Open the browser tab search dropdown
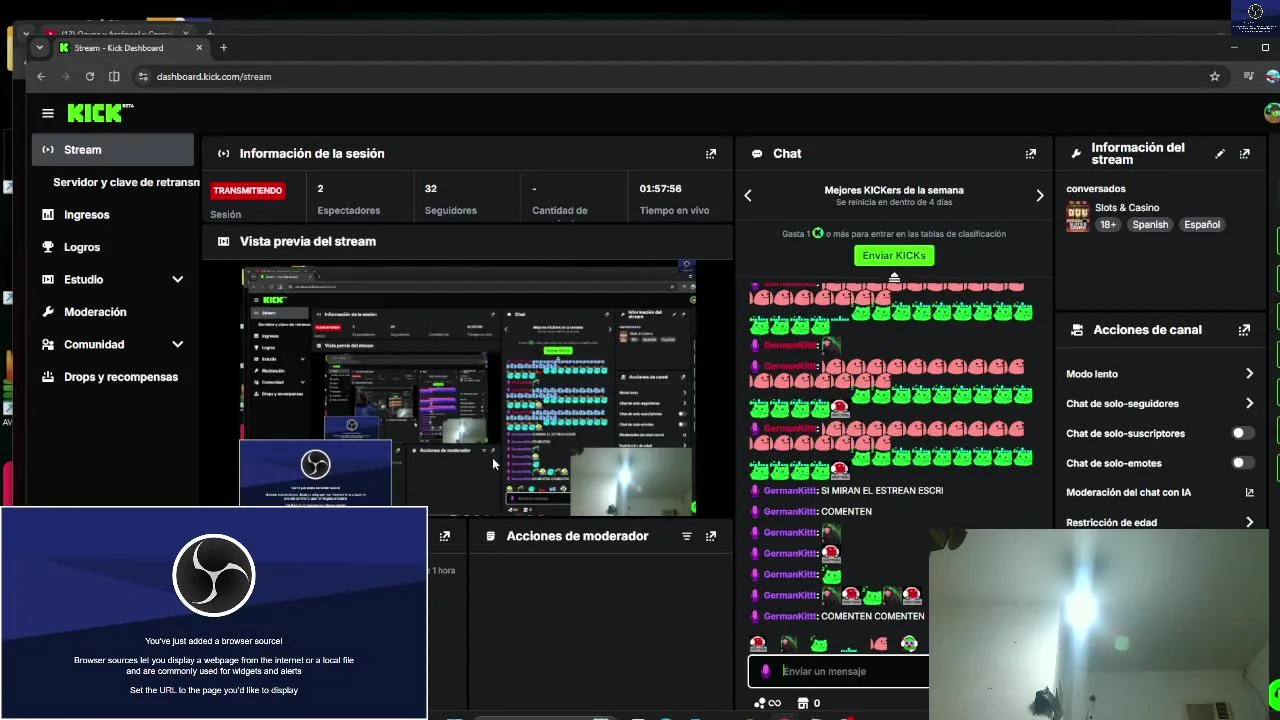The width and height of the screenshot is (1280, 720). (x=40, y=48)
